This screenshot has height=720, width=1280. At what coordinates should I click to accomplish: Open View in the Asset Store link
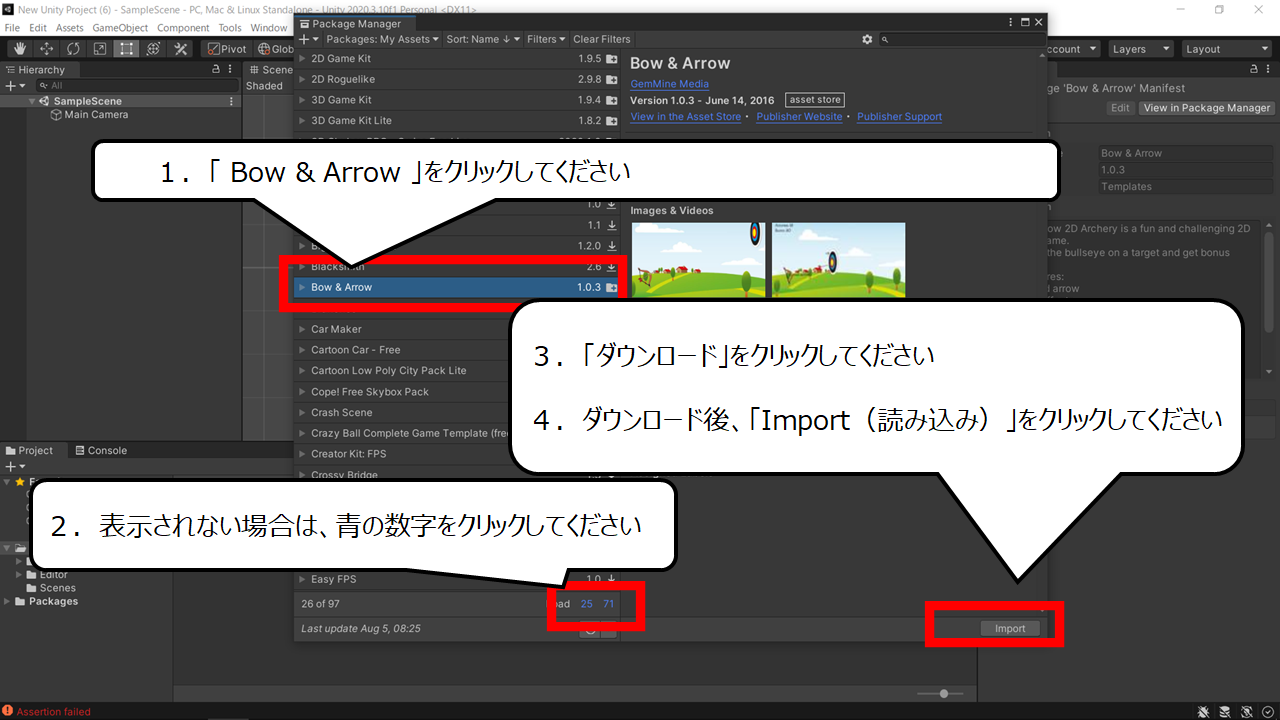[x=686, y=117]
